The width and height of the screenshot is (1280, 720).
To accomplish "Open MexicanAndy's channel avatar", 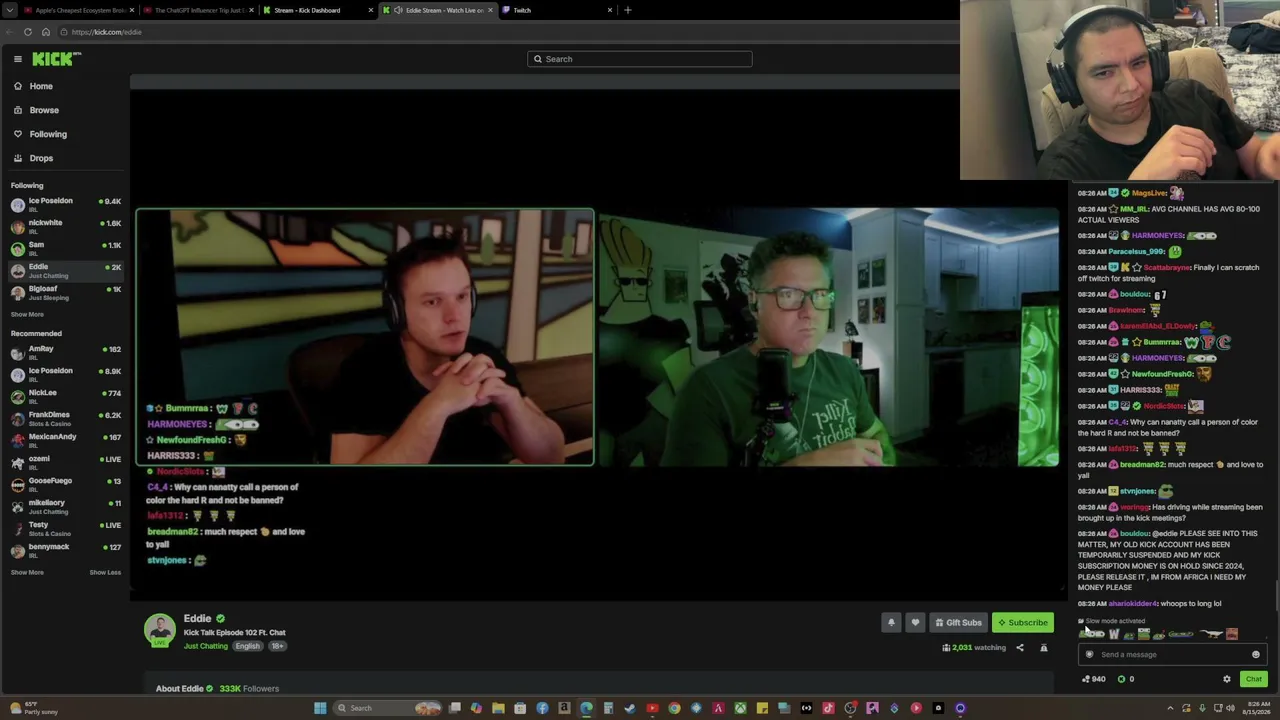I will (x=17, y=441).
